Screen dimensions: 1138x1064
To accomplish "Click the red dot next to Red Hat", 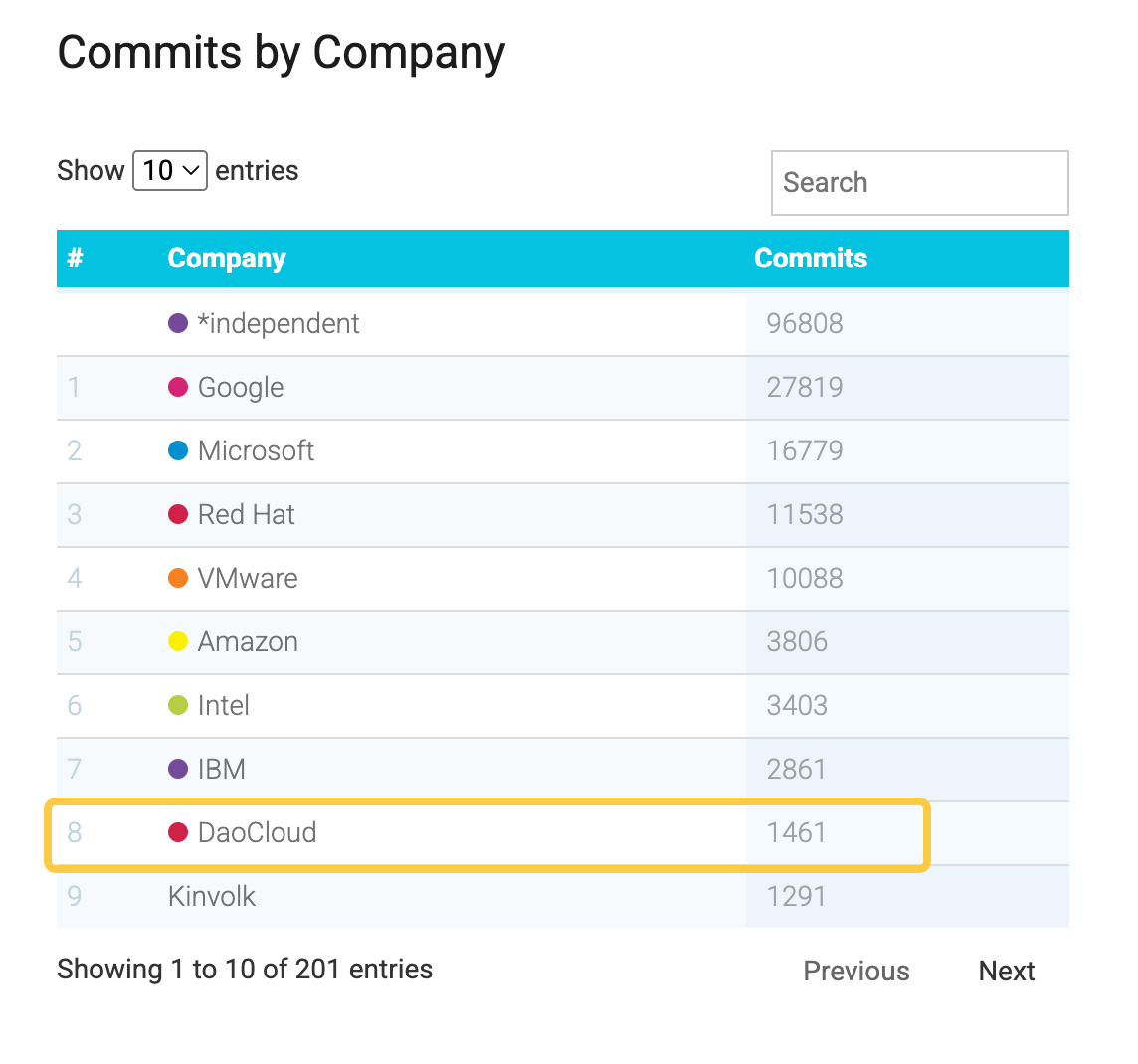I will point(178,514).
